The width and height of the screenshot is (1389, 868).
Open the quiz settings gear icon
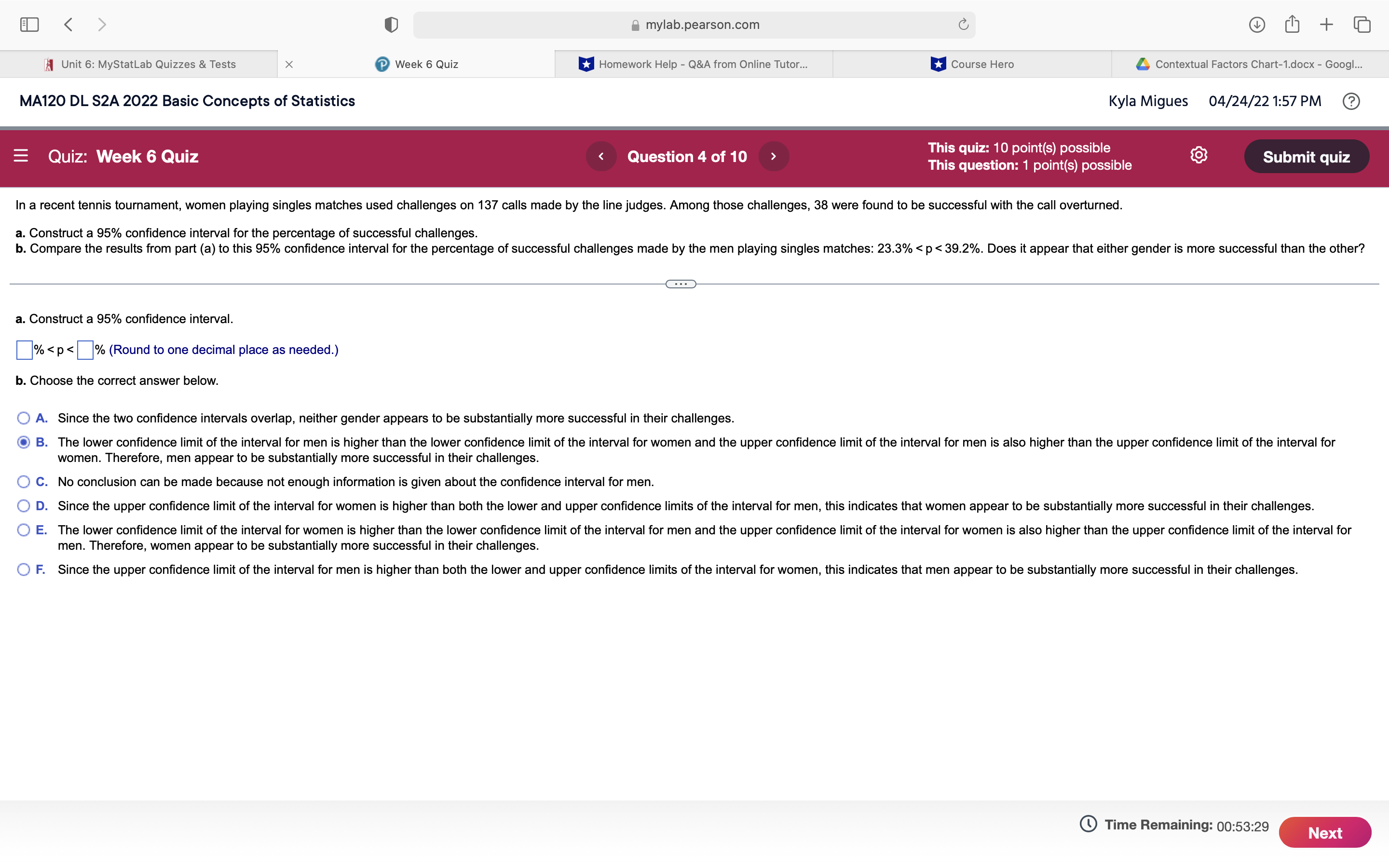coord(1198,156)
